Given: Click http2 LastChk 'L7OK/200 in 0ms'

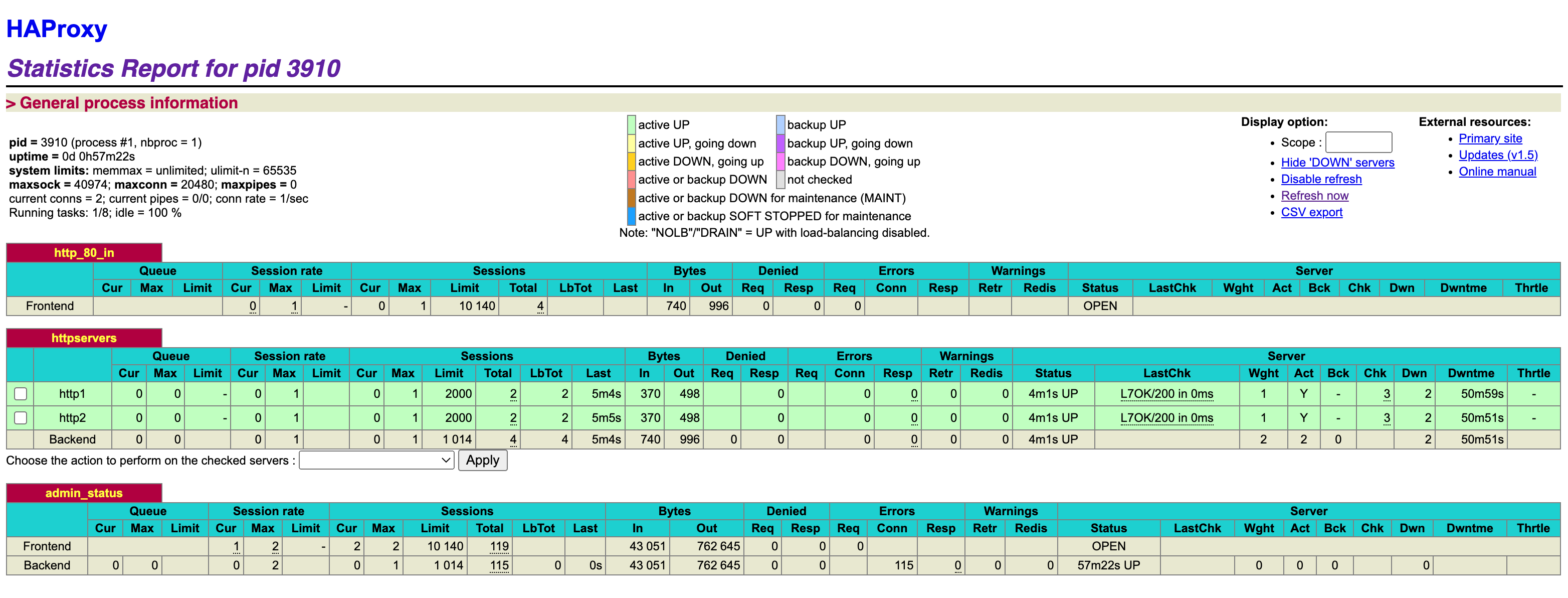Looking at the screenshot, I should 1166,418.
